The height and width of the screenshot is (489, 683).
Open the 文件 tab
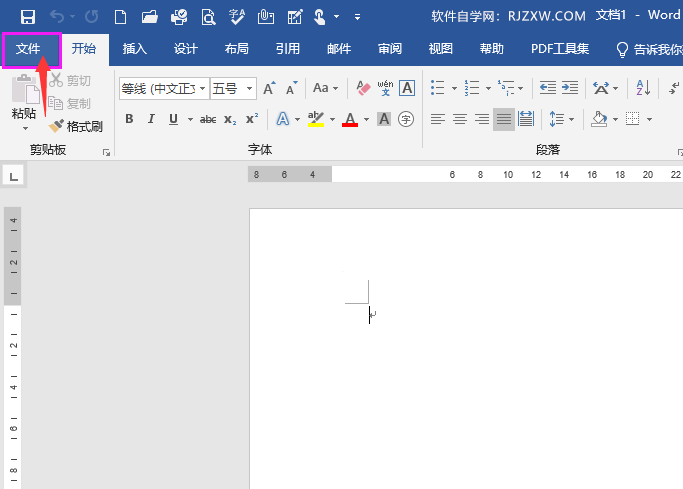28,49
